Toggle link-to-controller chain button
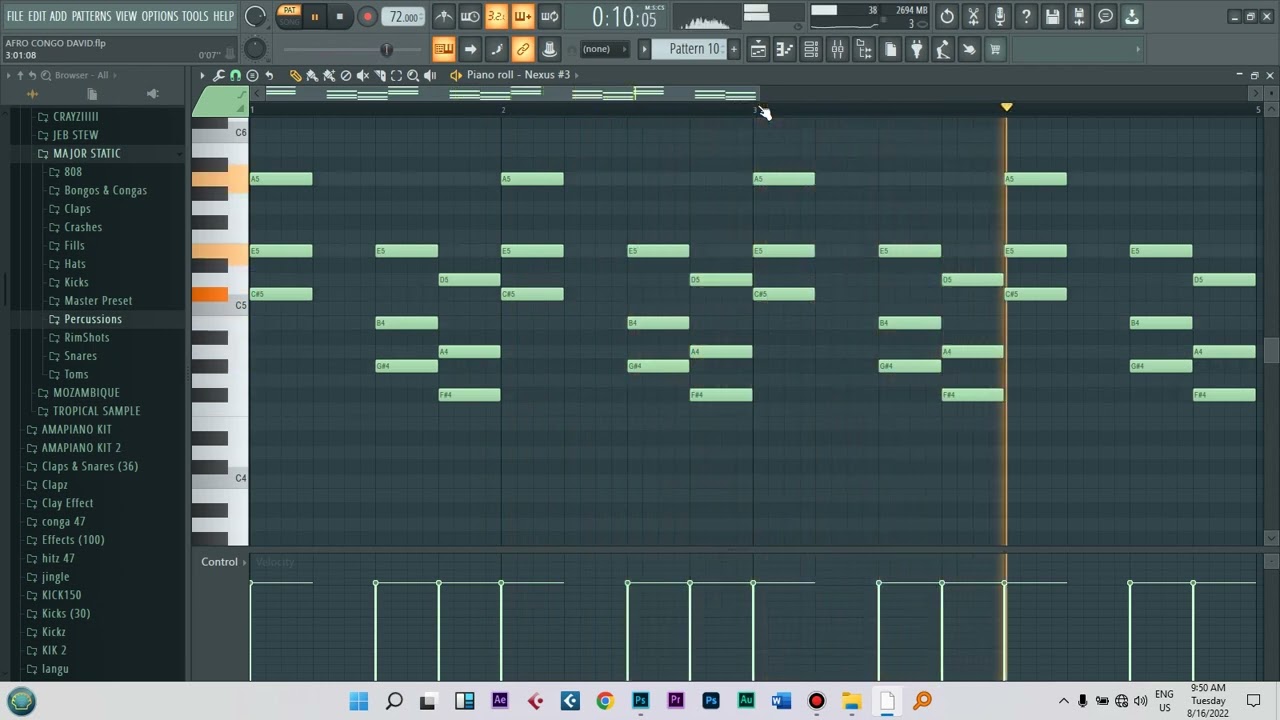 click(523, 49)
